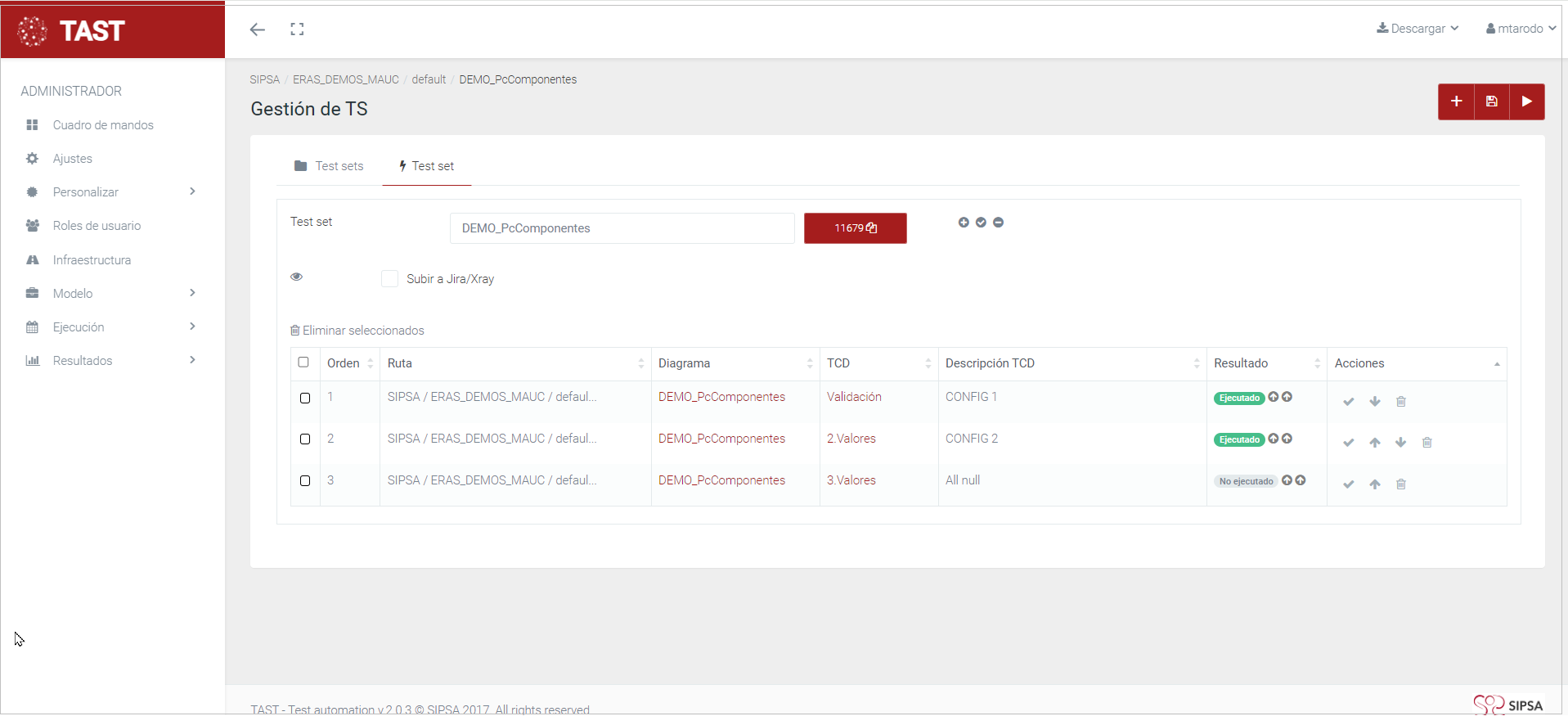Open the Descargar dropdown
Image resolution: width=1568 pixels, height=716 pixels.
pos(1417,29)
